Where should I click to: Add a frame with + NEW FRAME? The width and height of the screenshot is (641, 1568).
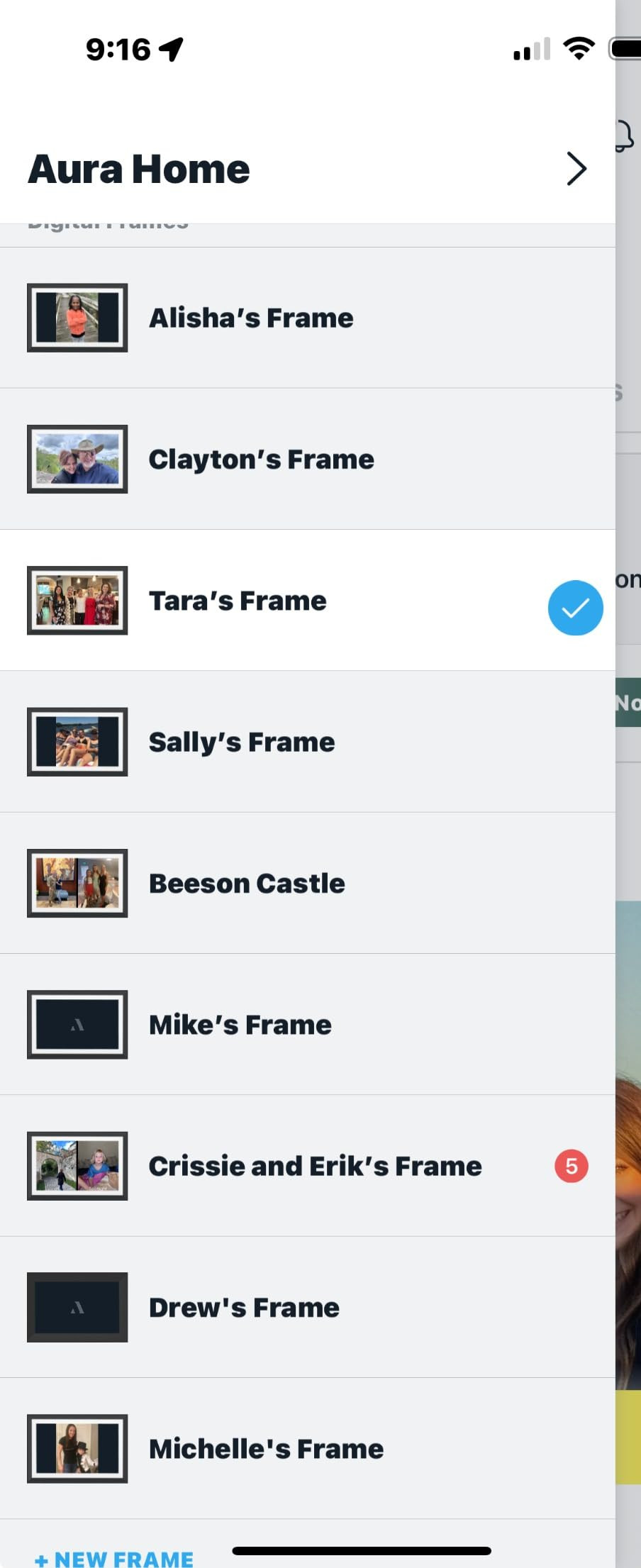pos(115,1558)
